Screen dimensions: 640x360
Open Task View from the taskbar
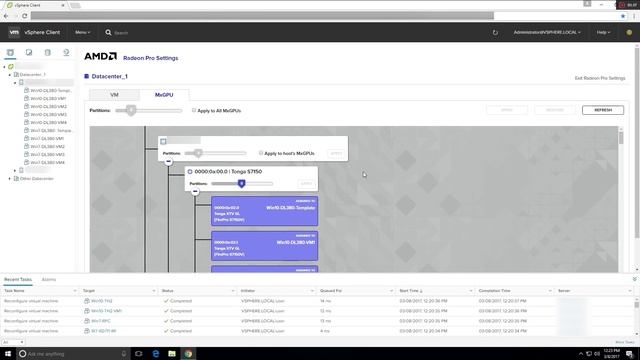139,353
